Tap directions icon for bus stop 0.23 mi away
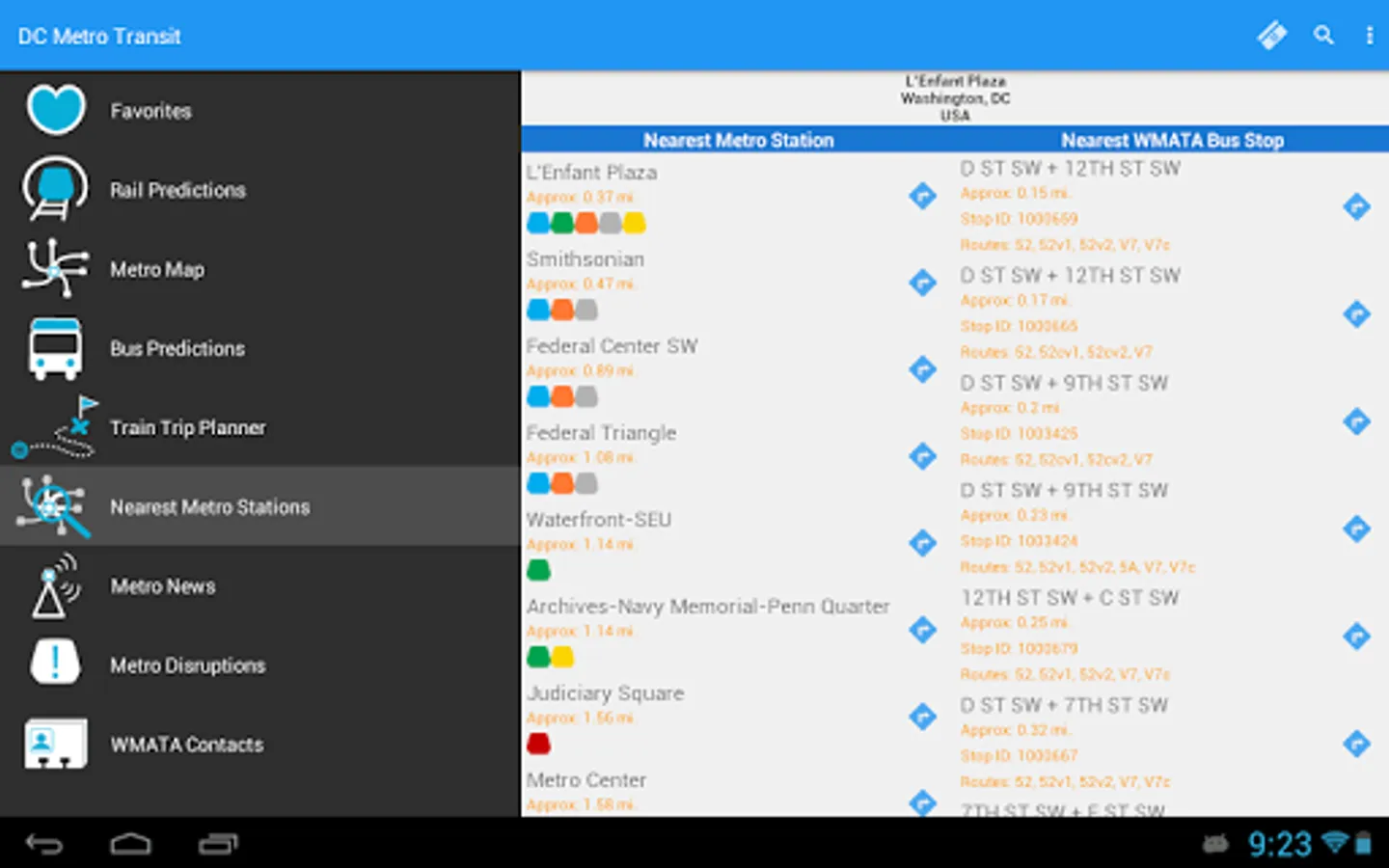This screenshot has height=868, width=1389. click(1357, 529)
